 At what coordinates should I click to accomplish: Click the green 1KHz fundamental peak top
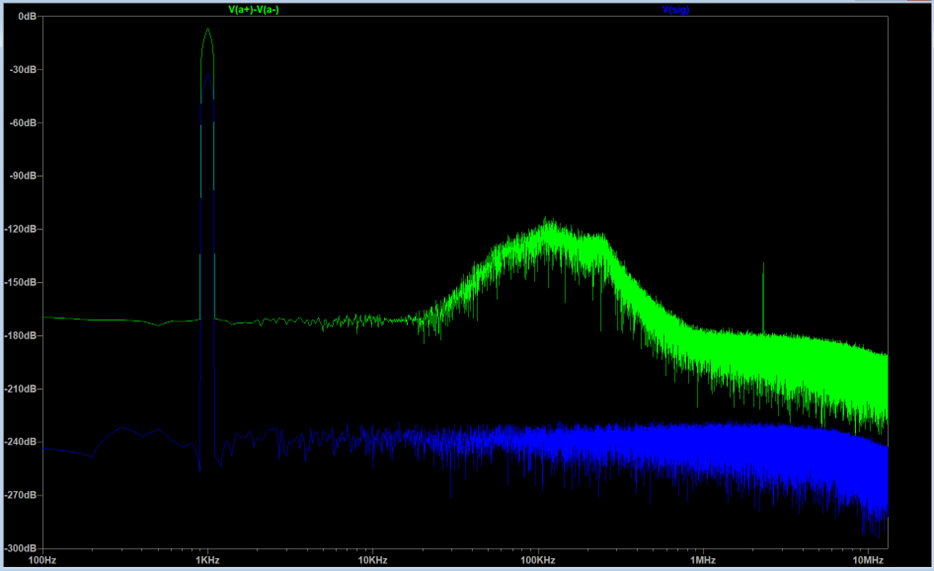pos(207,30)
